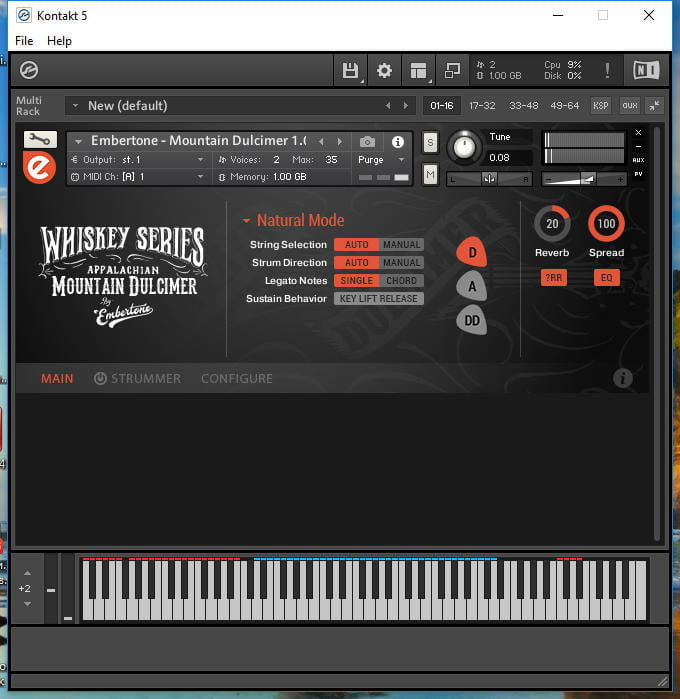This screenshot has height=699, width=680.
Task: Open the Help menu
Action: (x=59, y=41)
